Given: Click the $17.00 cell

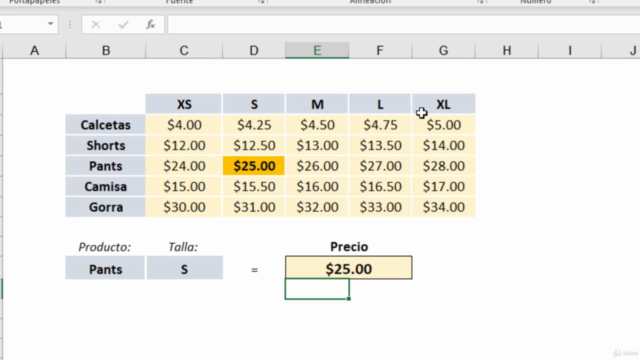Looking at the screenshot, I should pyautogui.click(x=444, y=187).
